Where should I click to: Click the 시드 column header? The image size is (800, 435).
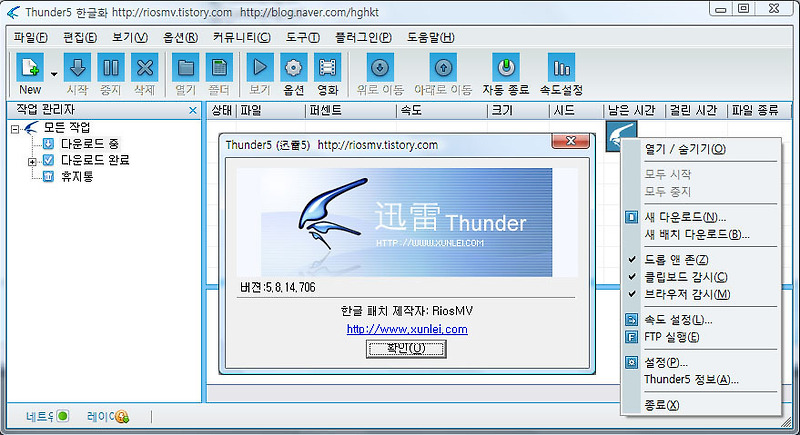[576, 110]
